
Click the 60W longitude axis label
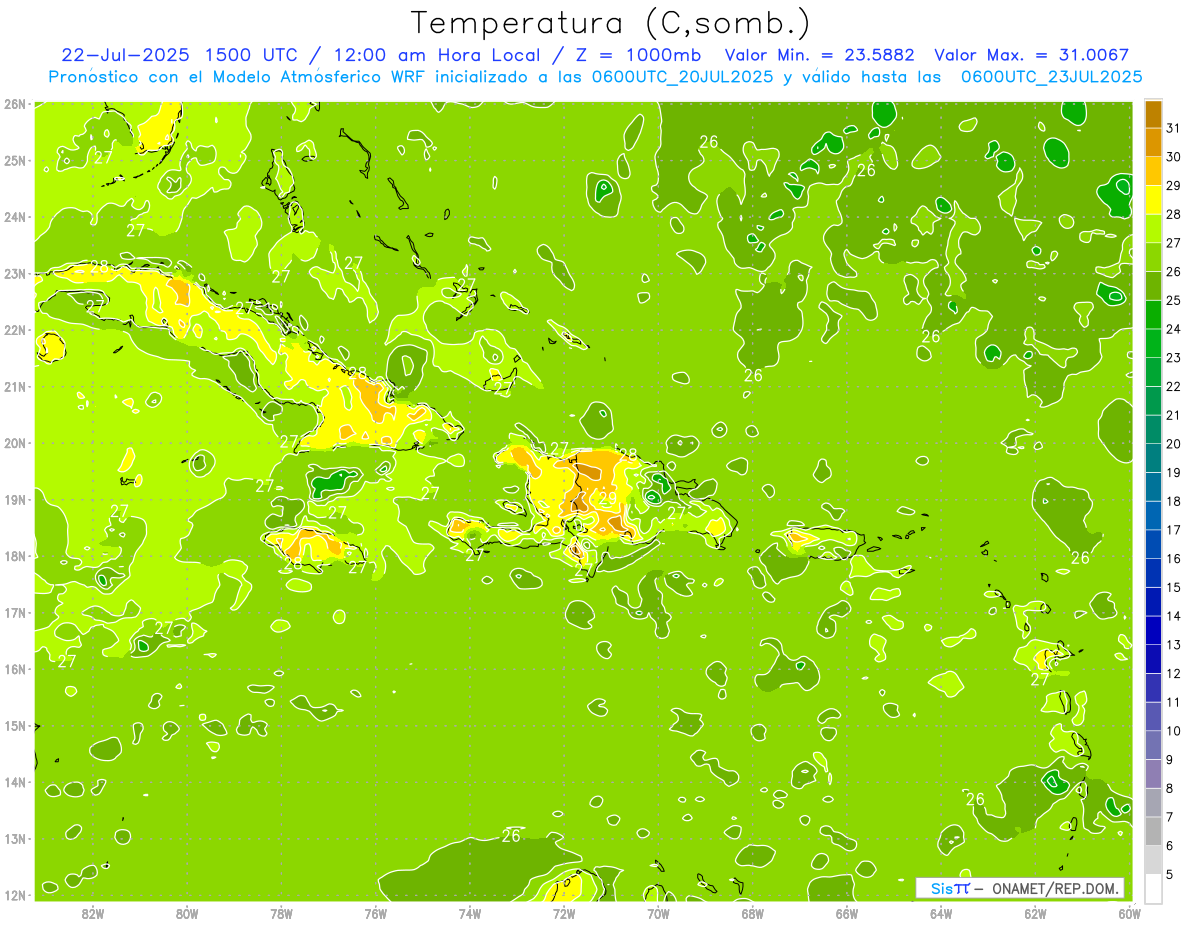[x=1128, y=912]
